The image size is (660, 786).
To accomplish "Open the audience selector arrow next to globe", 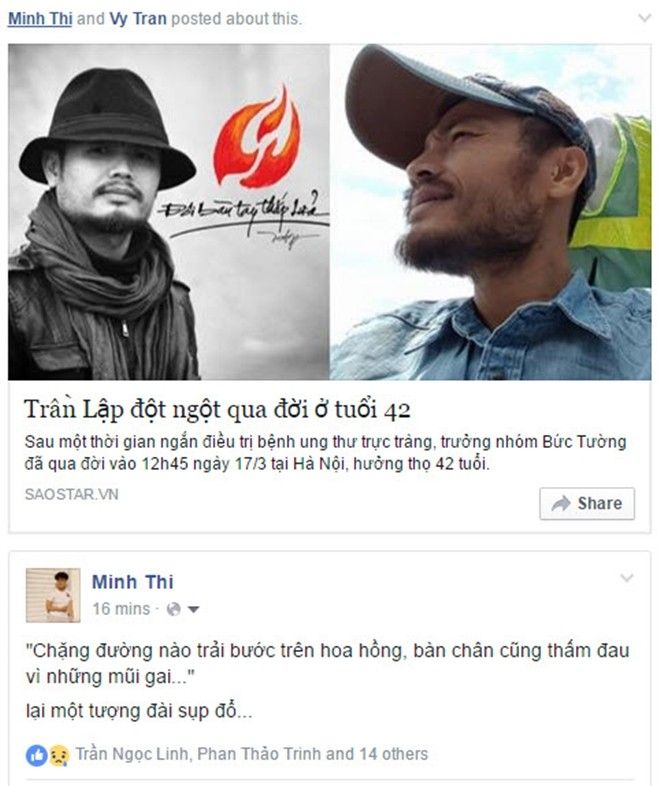I will (x=193, y=610).
